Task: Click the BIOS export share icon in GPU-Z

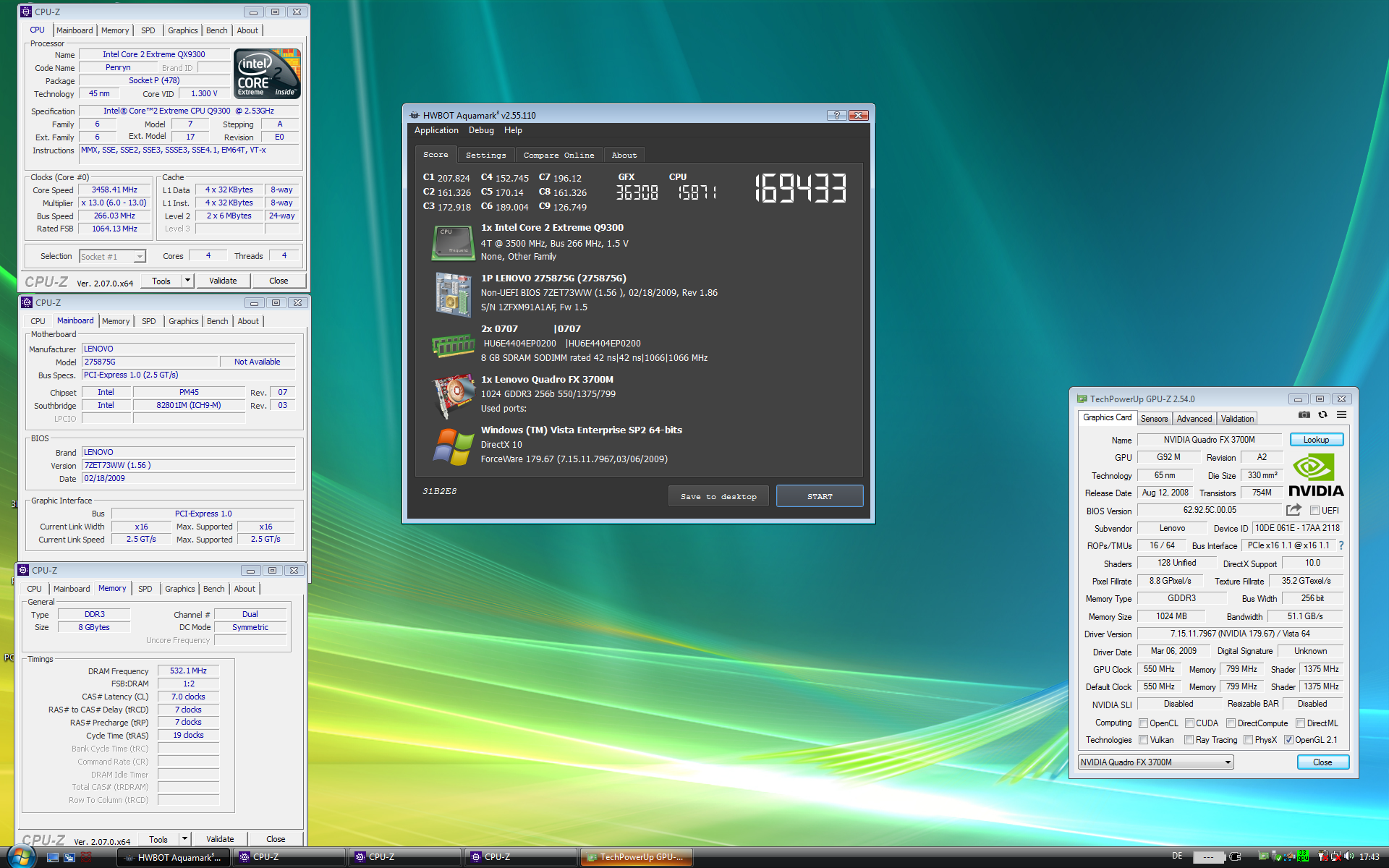Action: pyautogui.click(x=1294, y=510)
